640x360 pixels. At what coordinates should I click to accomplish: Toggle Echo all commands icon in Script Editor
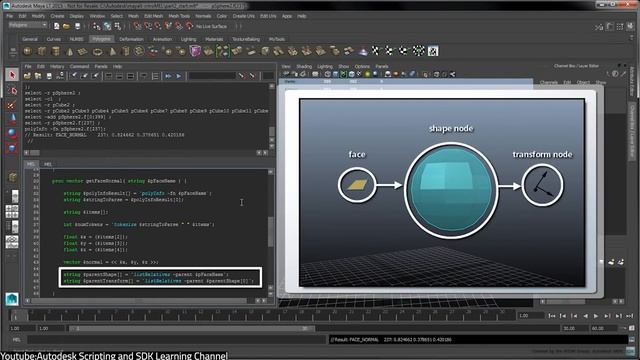pos(144,76)
